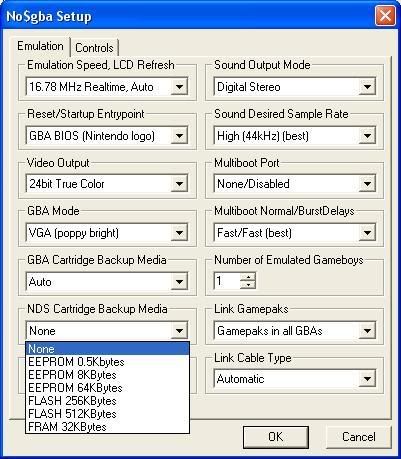This screenshot has width=401, height=459.
Task: Decrease Number of Emulated Gameboys
Action: pos(248,285)
